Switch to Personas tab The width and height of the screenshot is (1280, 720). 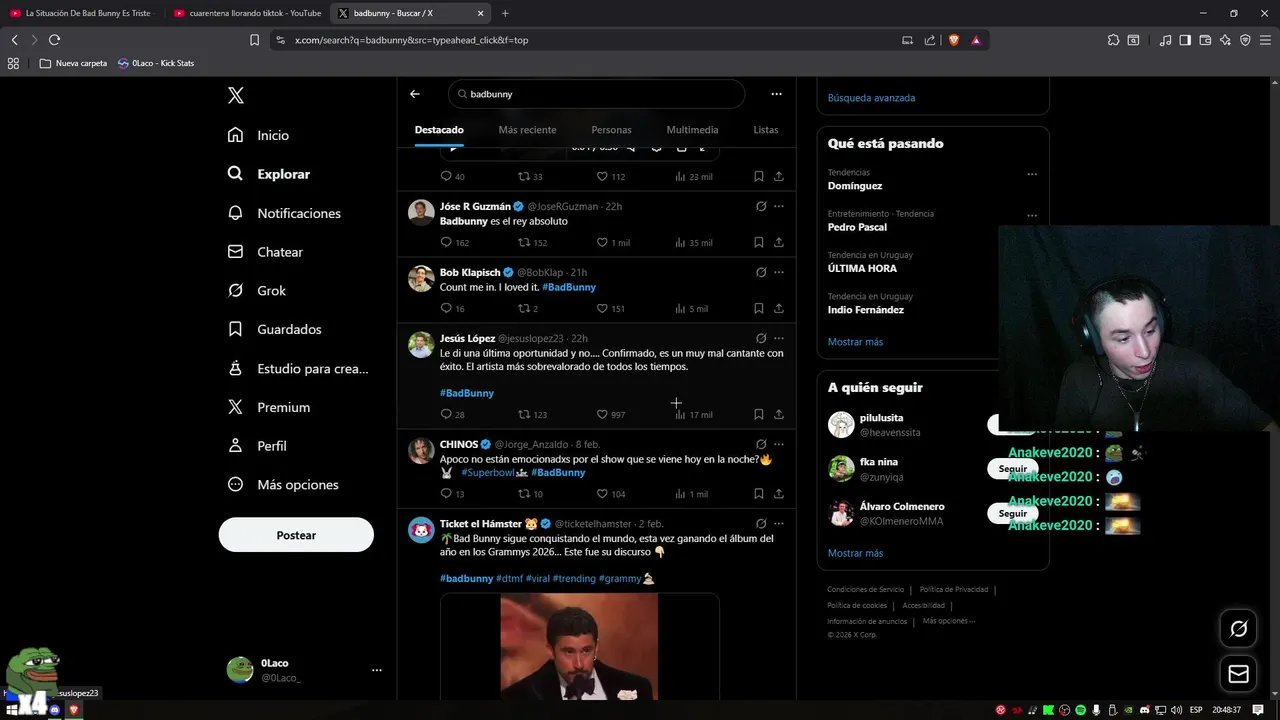pos(611,130)
